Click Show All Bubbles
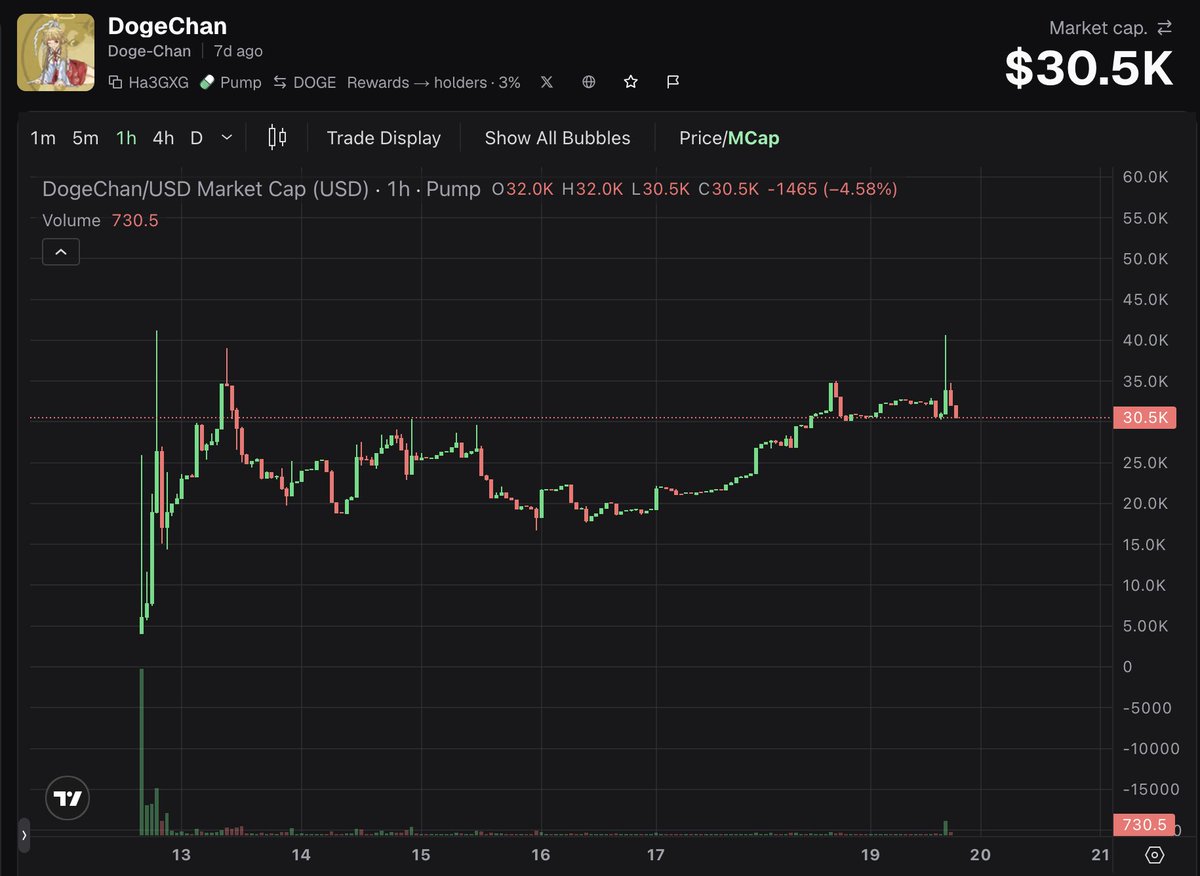1200x876 pixels. click(x=558, y=138)
